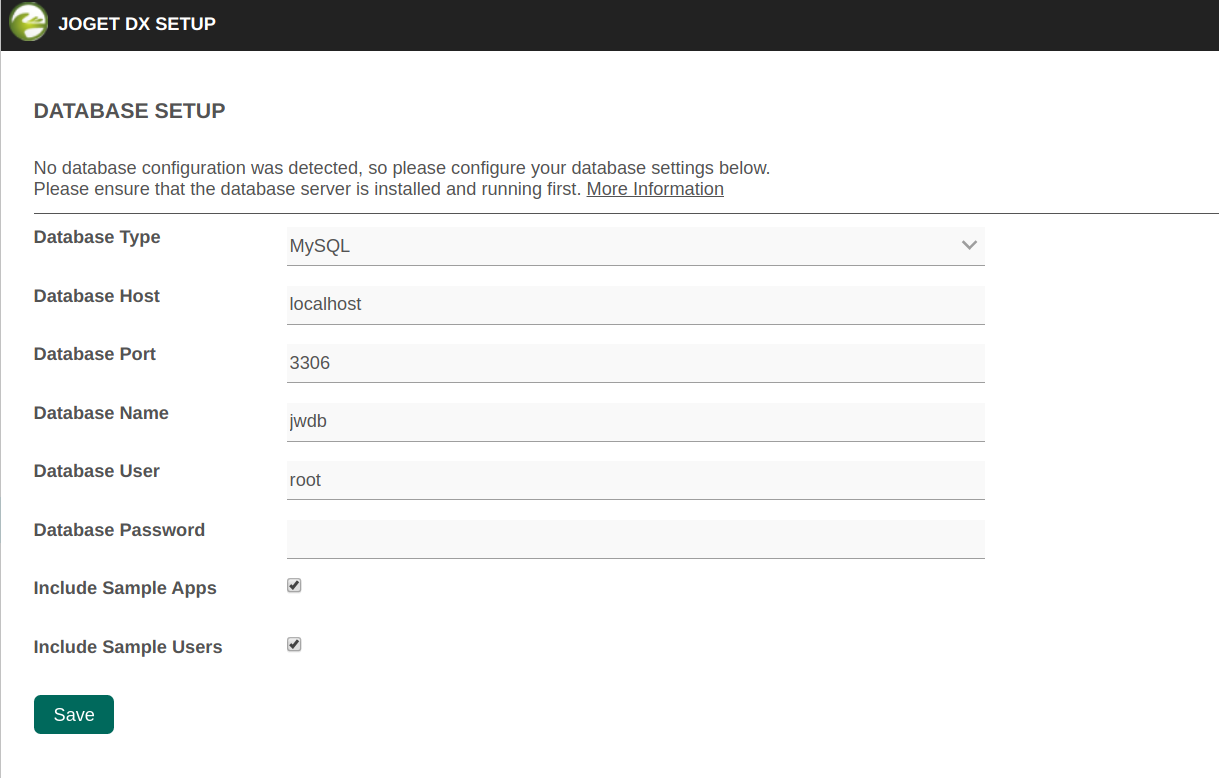The height and width of the screenshot is (778, 1219).
Task: Toggle the Include Sample Users checkbox
Action: pos(294,645)
